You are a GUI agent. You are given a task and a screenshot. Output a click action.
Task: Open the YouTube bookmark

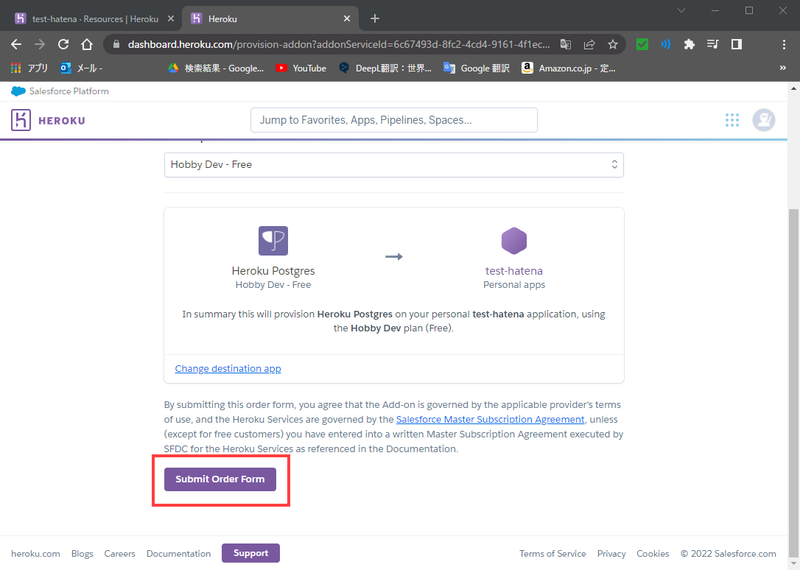301,68
